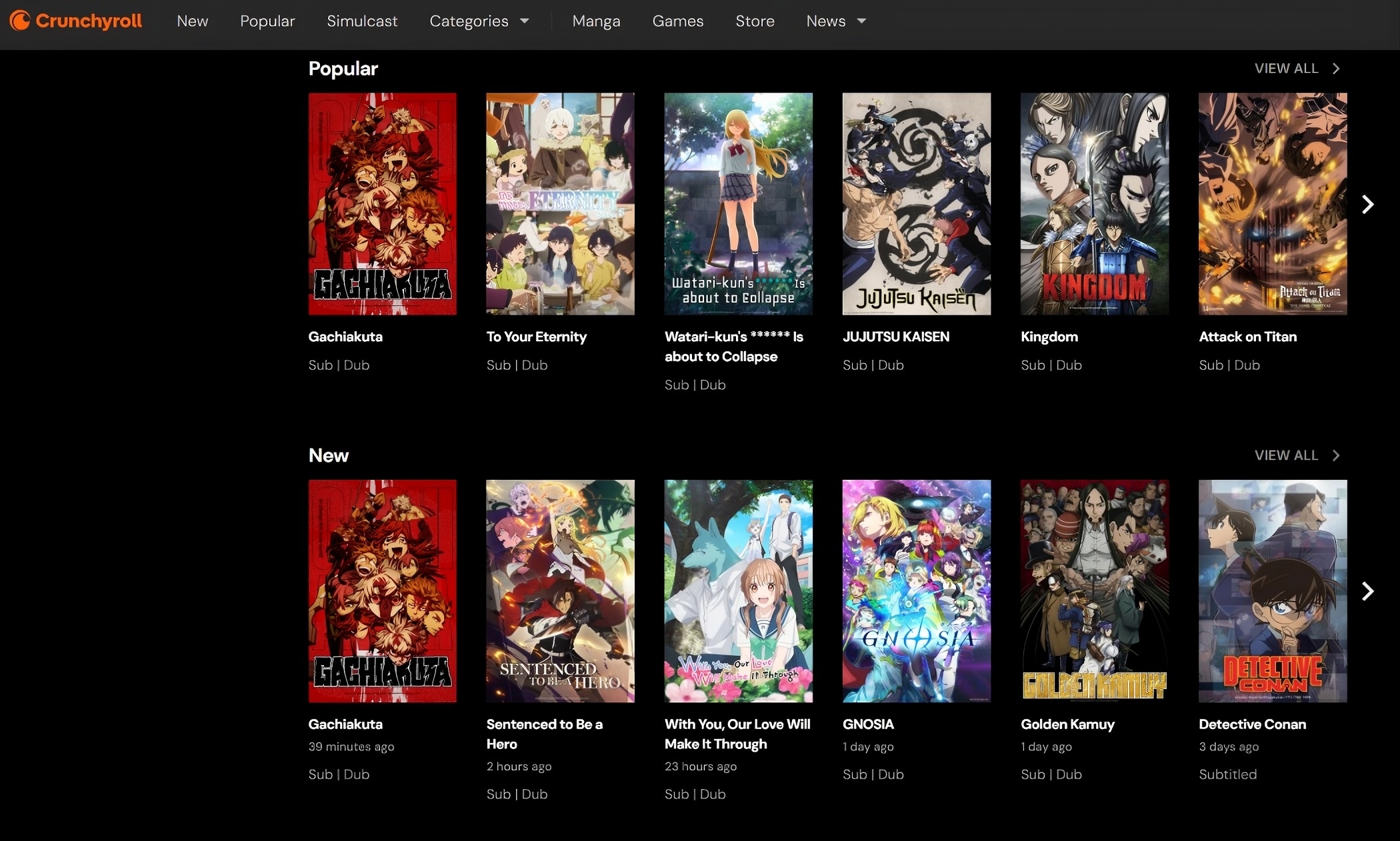Viewport: 1400px width, 841px height.
Task: Click VIEW ALL for the New row
Action: click(1297, 455)
